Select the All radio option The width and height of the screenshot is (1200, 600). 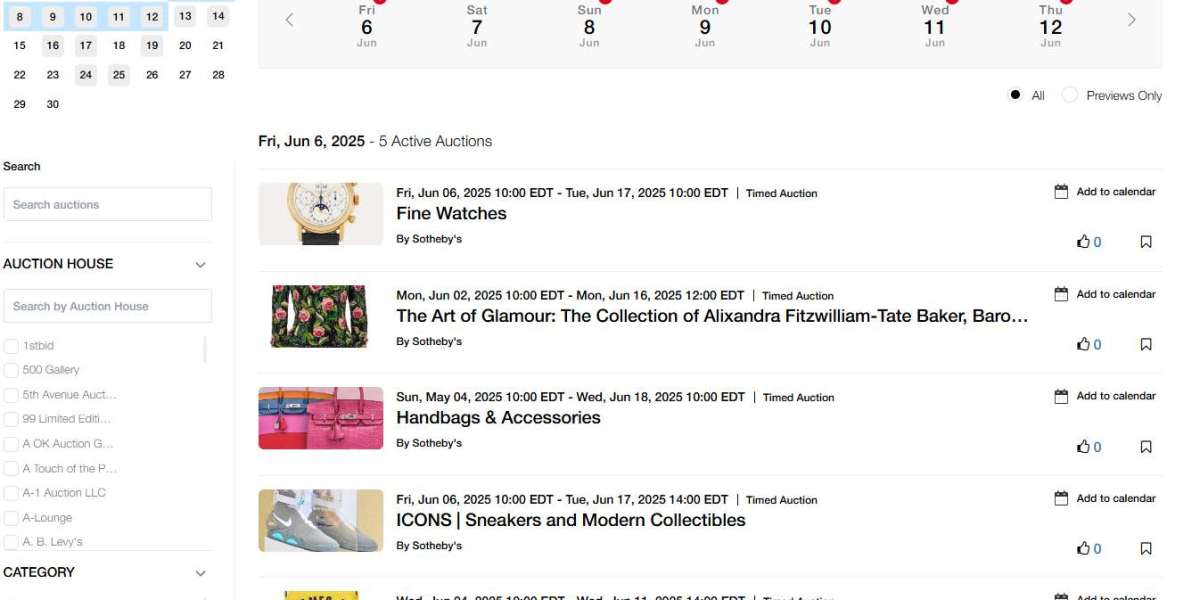[x=1015, y=95]
